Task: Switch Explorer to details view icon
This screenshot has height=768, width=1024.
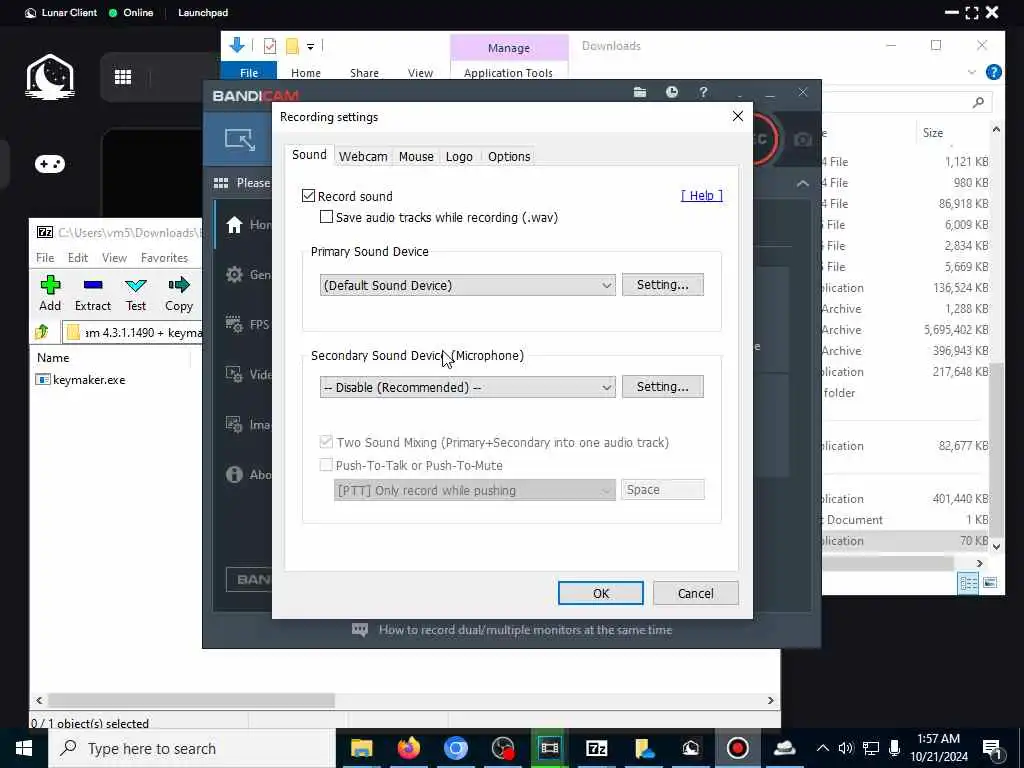Action: pyautogui.click(x=968, y=583)
